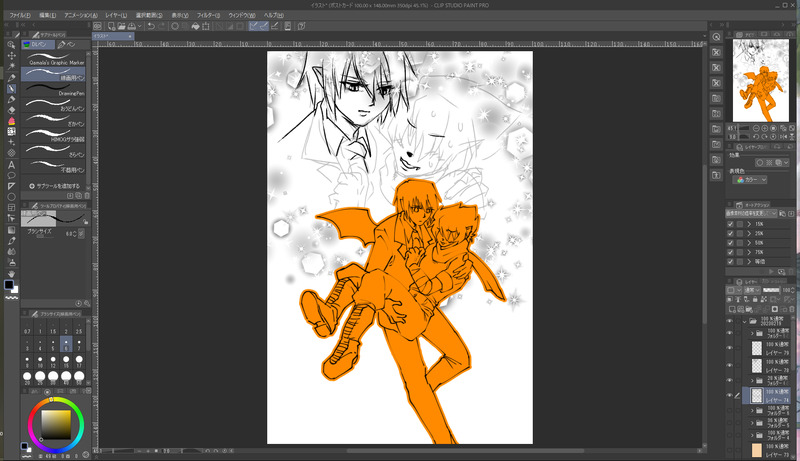
Task: Select the DrawingPen sub tool
Action: (x=53, y=90)
